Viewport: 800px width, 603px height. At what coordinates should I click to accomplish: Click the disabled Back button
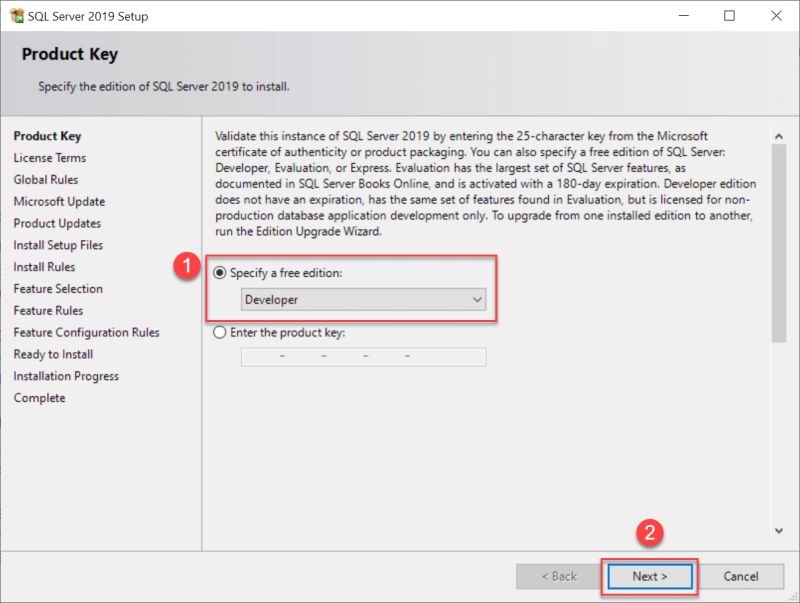pyautogui.click(x=560, y=576)
